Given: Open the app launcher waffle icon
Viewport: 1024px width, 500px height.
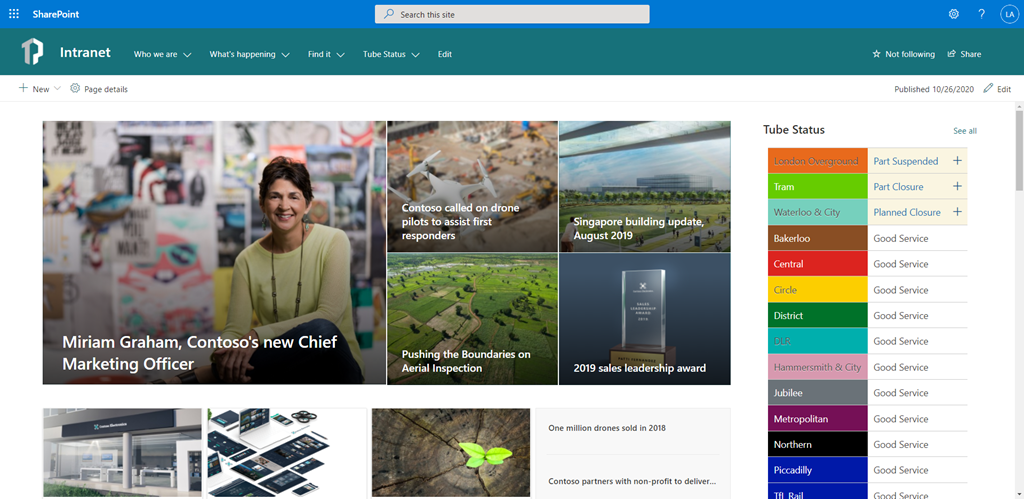Looking at the screenshot, I should tap(14, 14).
